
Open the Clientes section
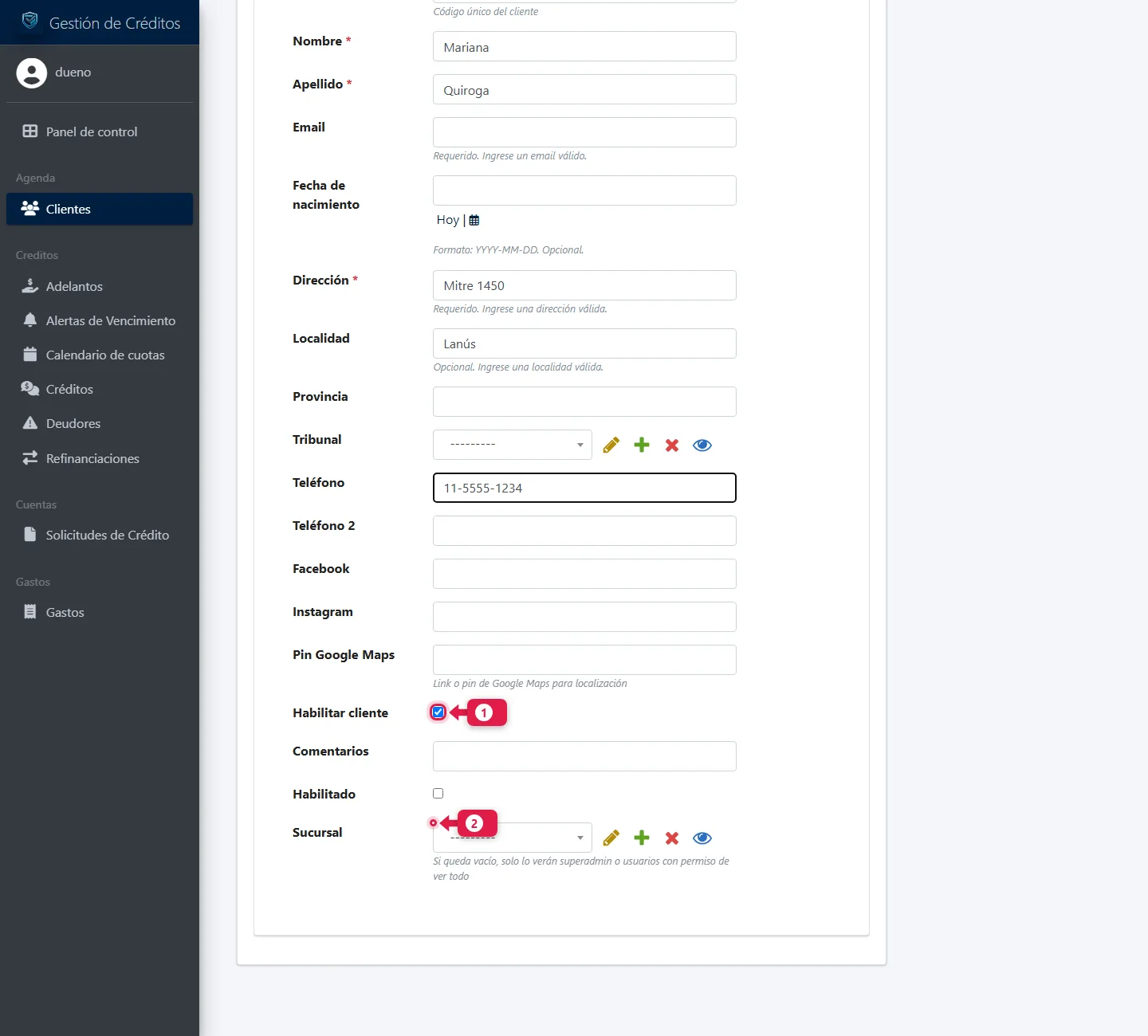tap(100, 209)
